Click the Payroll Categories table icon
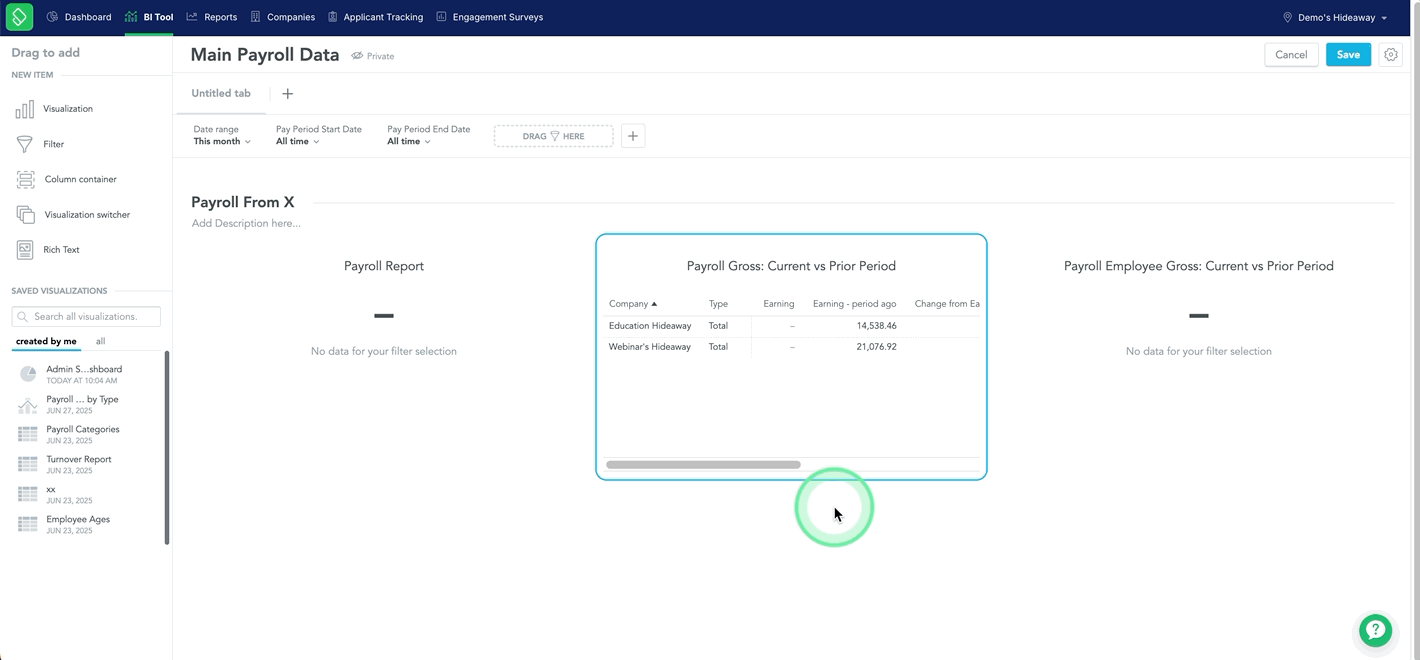The height and width of the screenshot is (660, 1420). 28,434
